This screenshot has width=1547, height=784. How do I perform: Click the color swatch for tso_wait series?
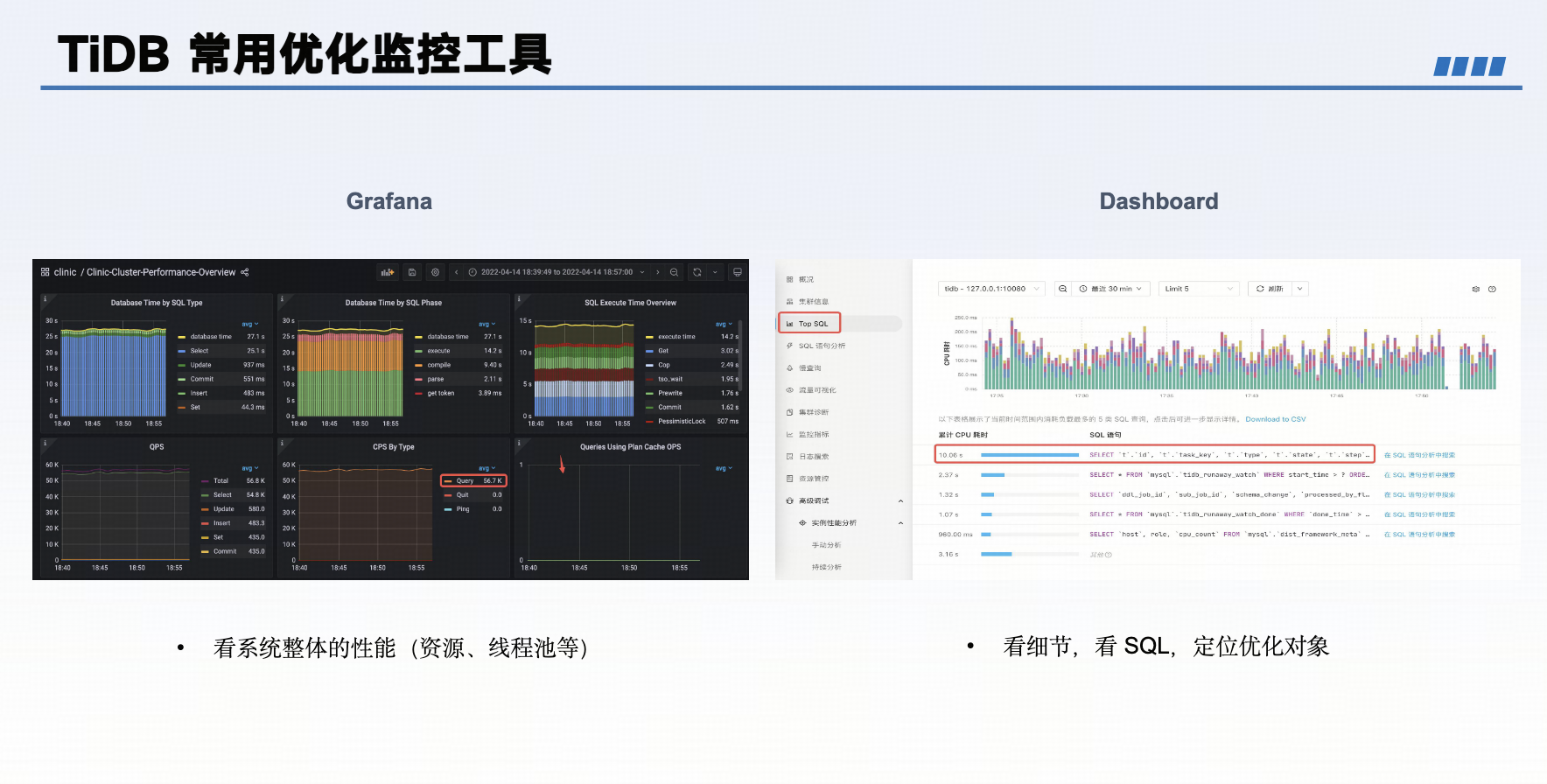[650, 379]
